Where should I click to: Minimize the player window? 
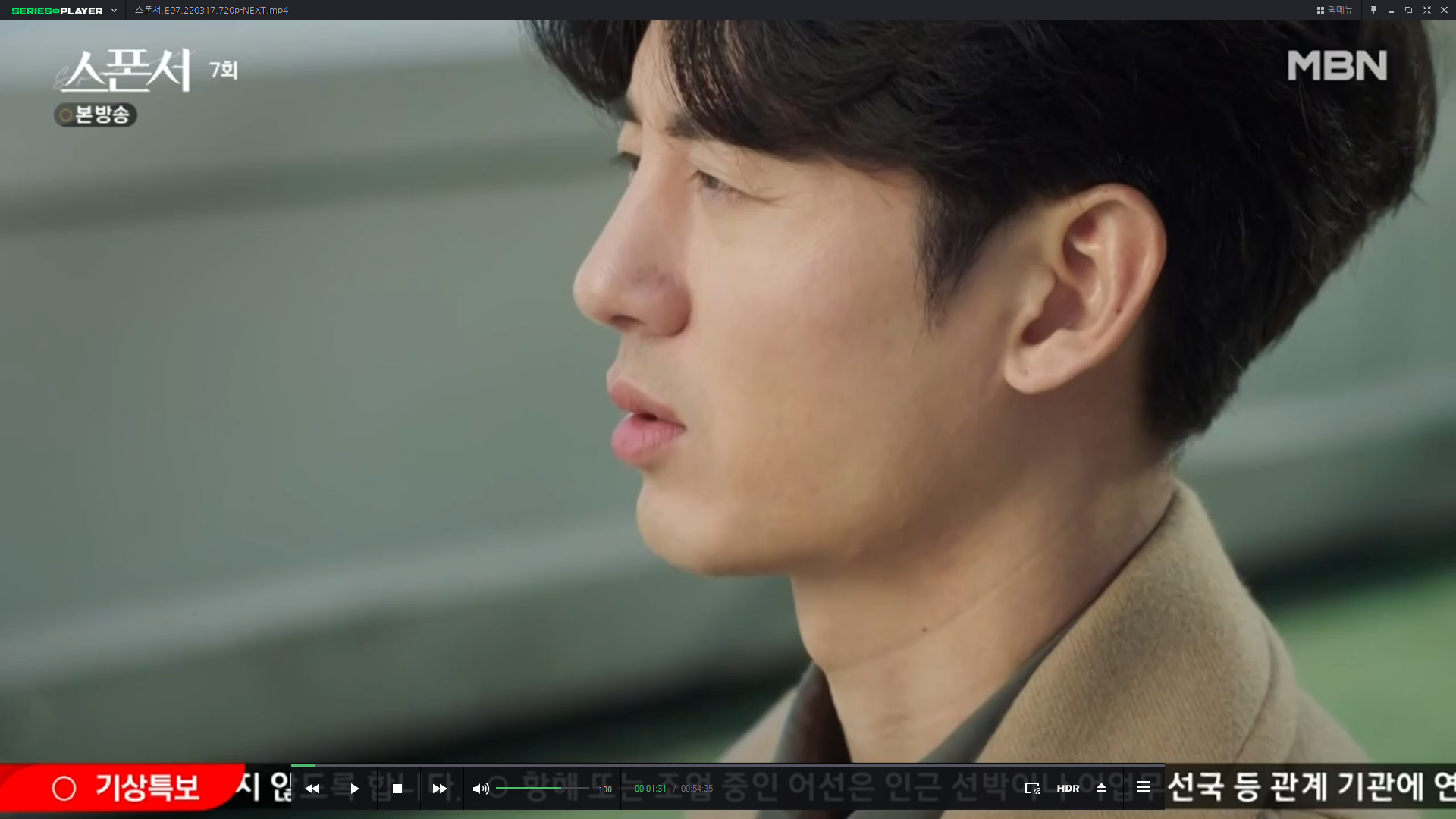pyautogui.click(x=1391, y=11)
